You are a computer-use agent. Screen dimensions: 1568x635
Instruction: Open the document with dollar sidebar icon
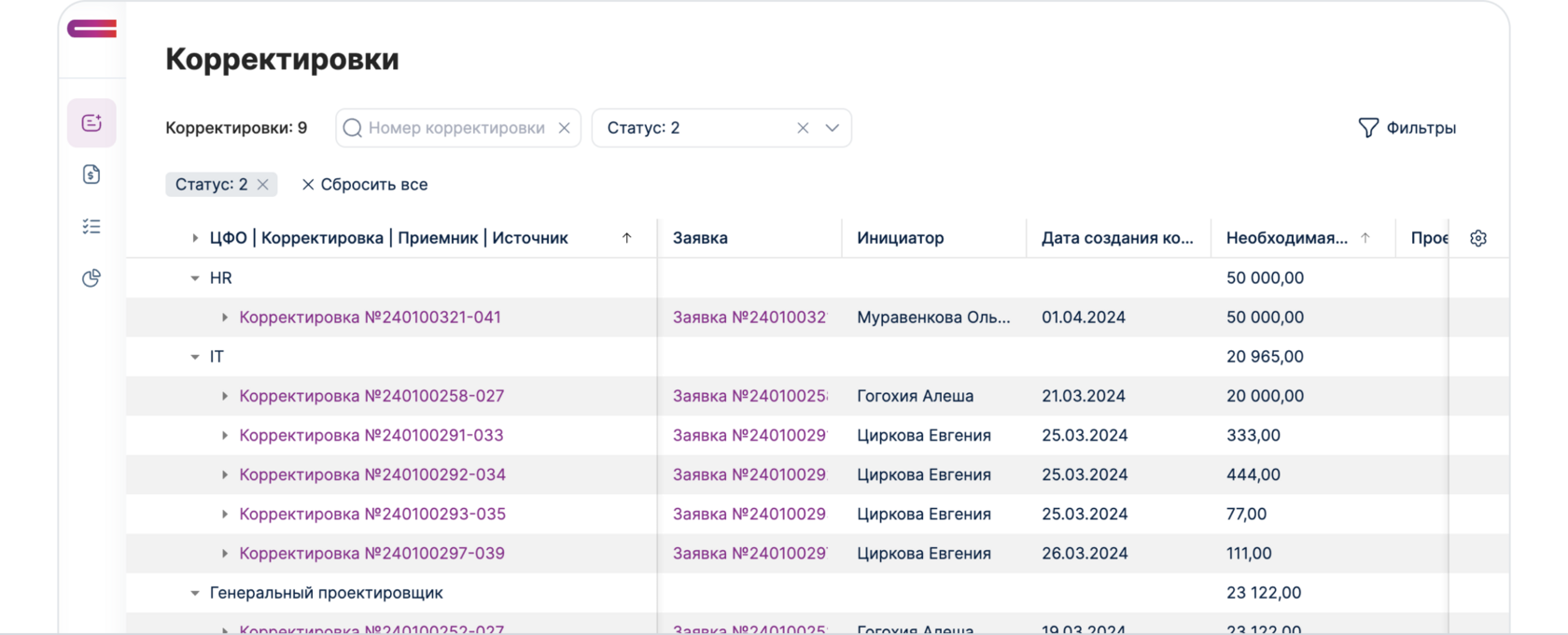click(x=91, y=175)
